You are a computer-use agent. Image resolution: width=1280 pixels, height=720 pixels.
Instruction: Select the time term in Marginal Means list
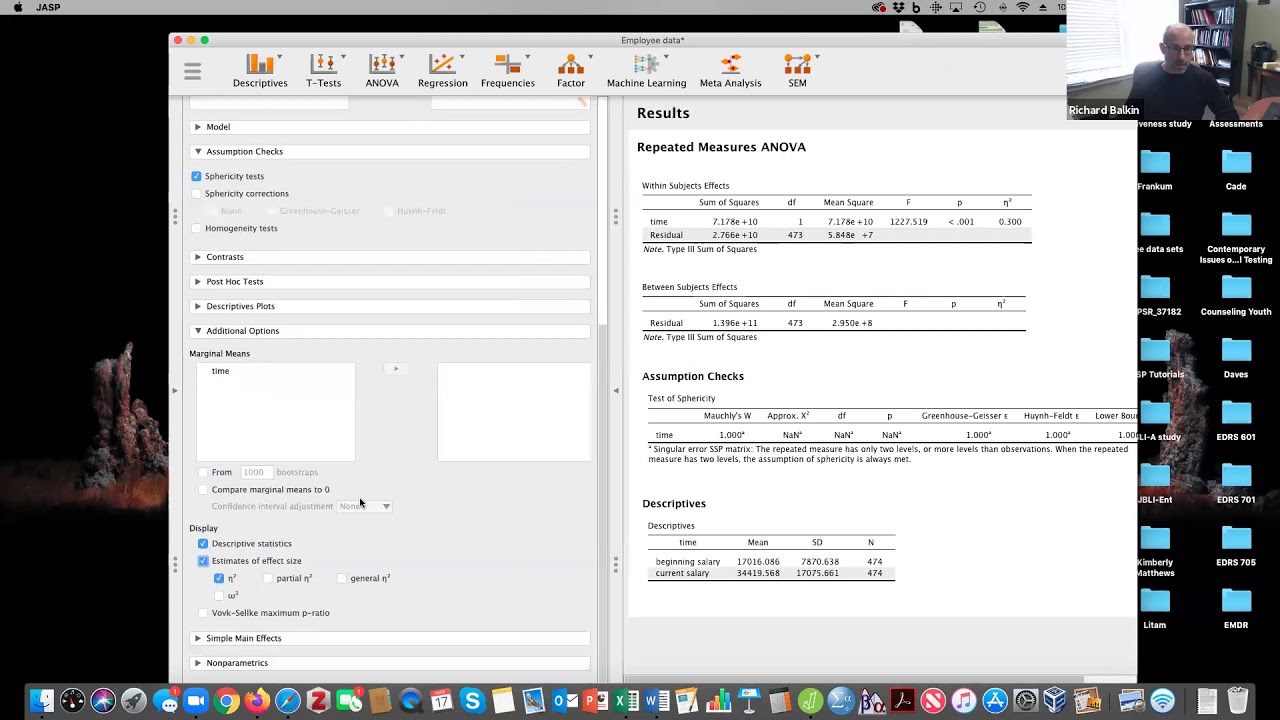[x=220, y=371]
